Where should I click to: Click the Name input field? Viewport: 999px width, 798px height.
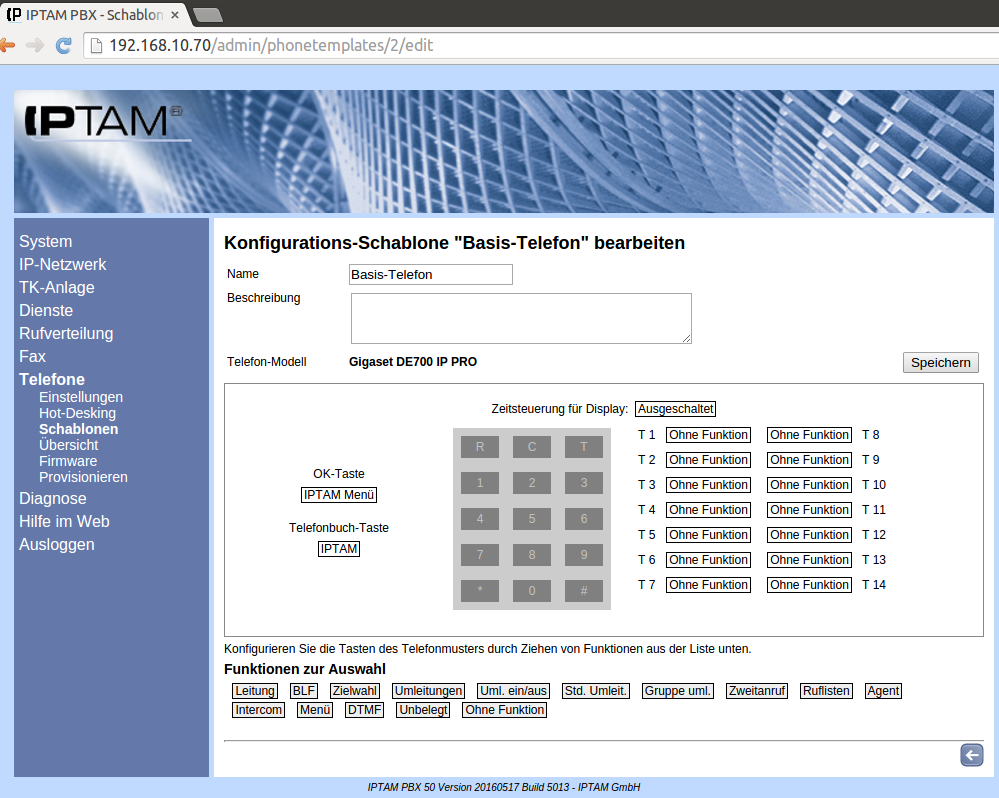[x=430, y=274]
